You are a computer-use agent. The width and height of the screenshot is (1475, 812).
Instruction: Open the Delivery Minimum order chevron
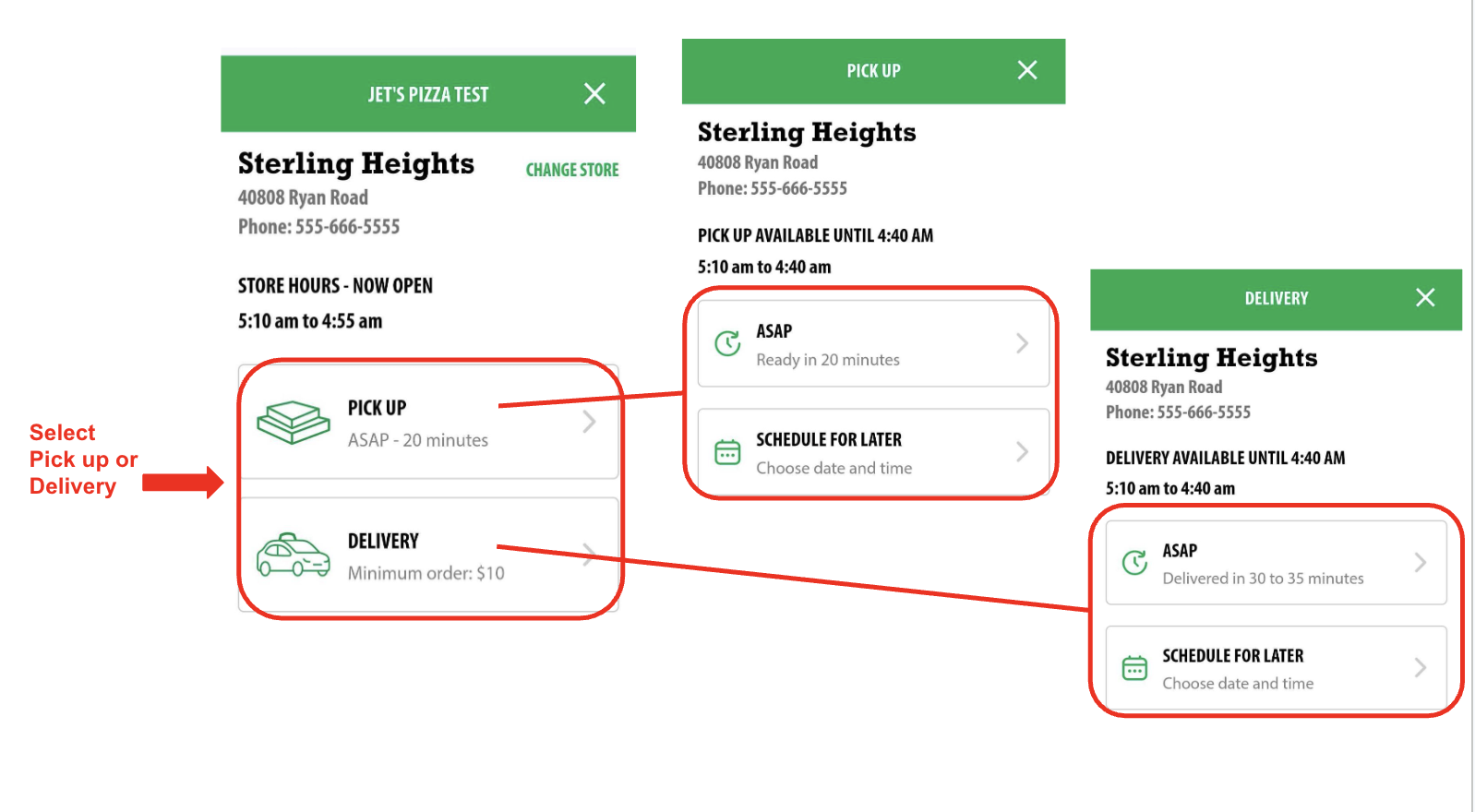click(x=589, y=555)
